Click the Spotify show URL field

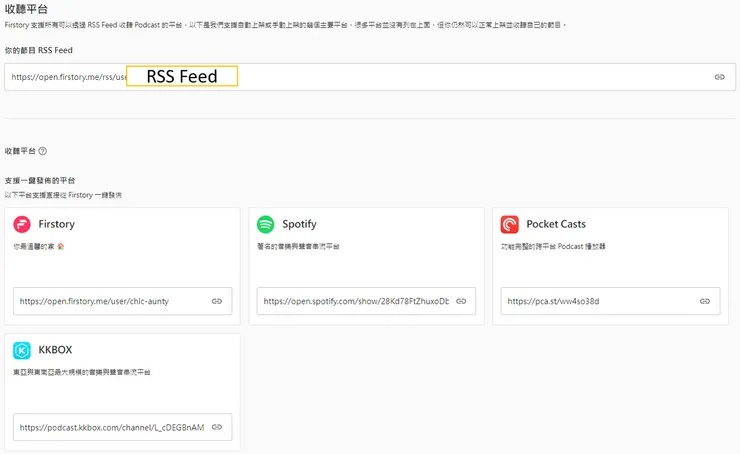(x=366, y=301)
